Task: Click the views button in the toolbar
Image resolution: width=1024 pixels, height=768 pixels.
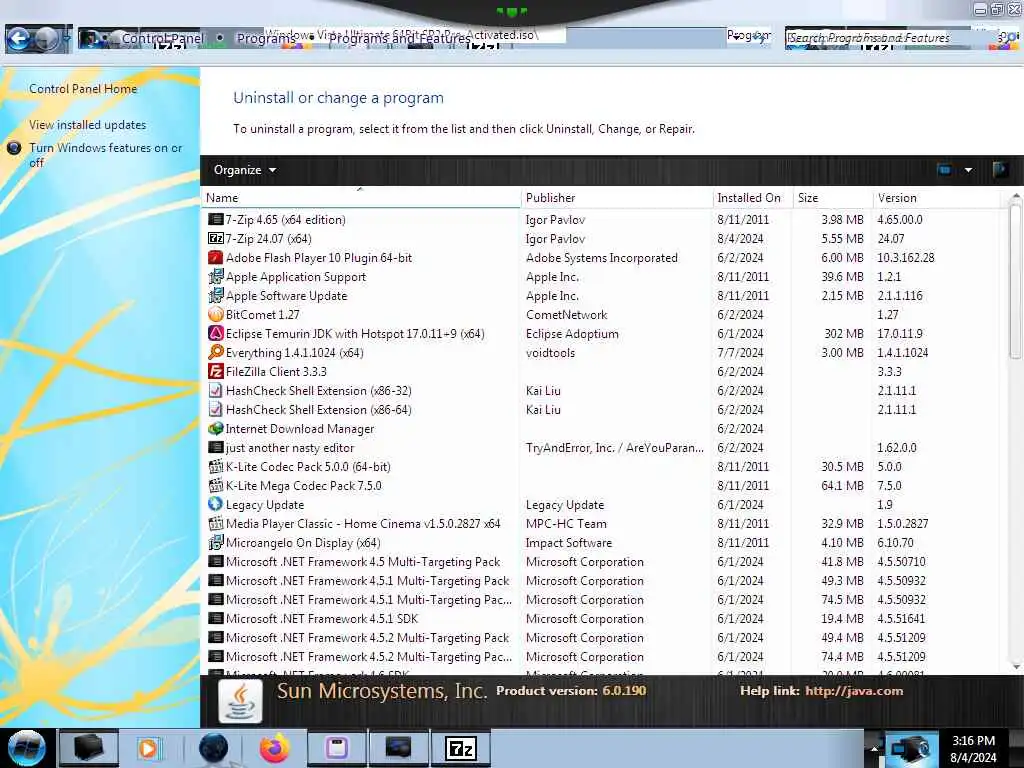Action: 944,170
